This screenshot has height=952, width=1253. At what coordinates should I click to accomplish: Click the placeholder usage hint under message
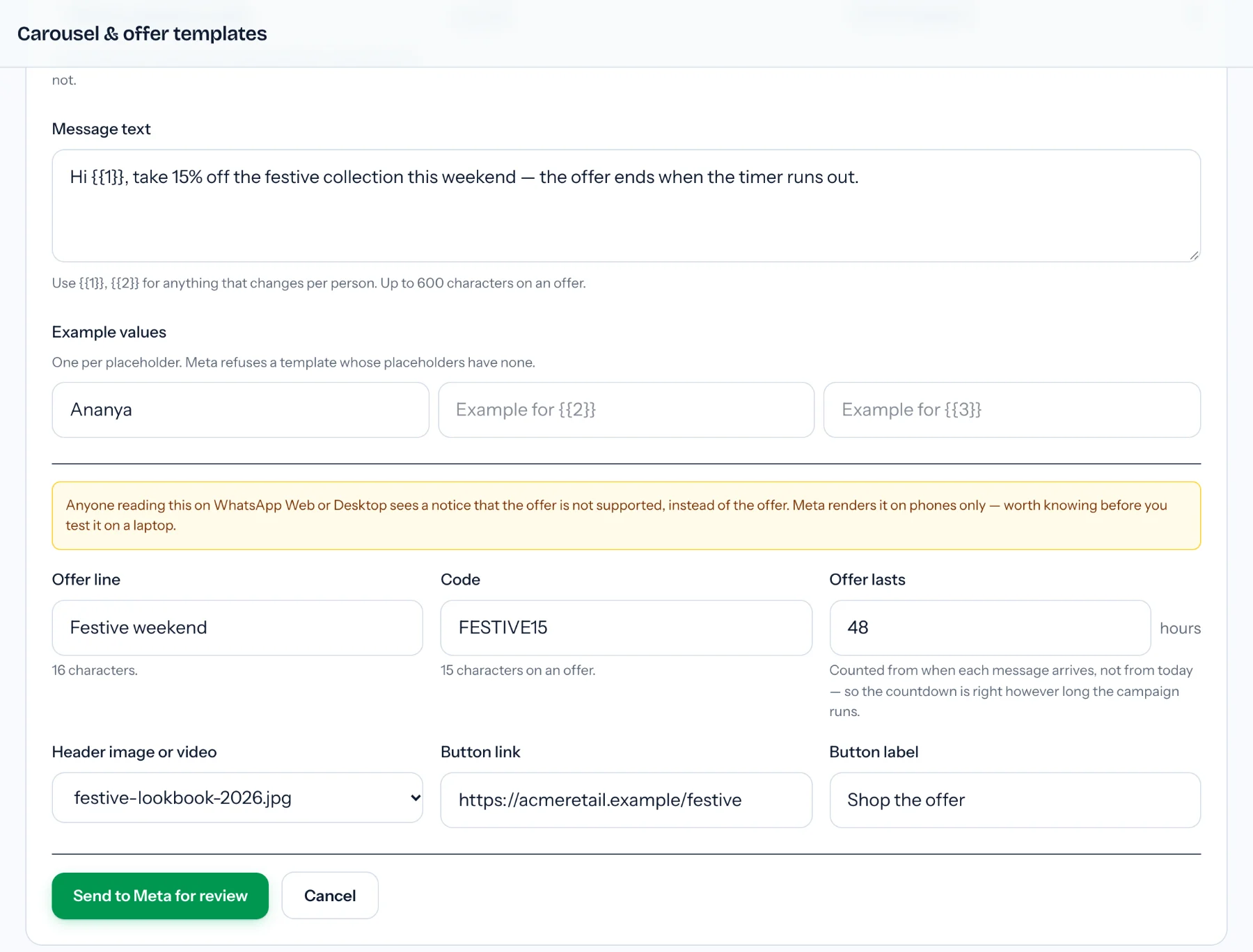click(319, 283)
